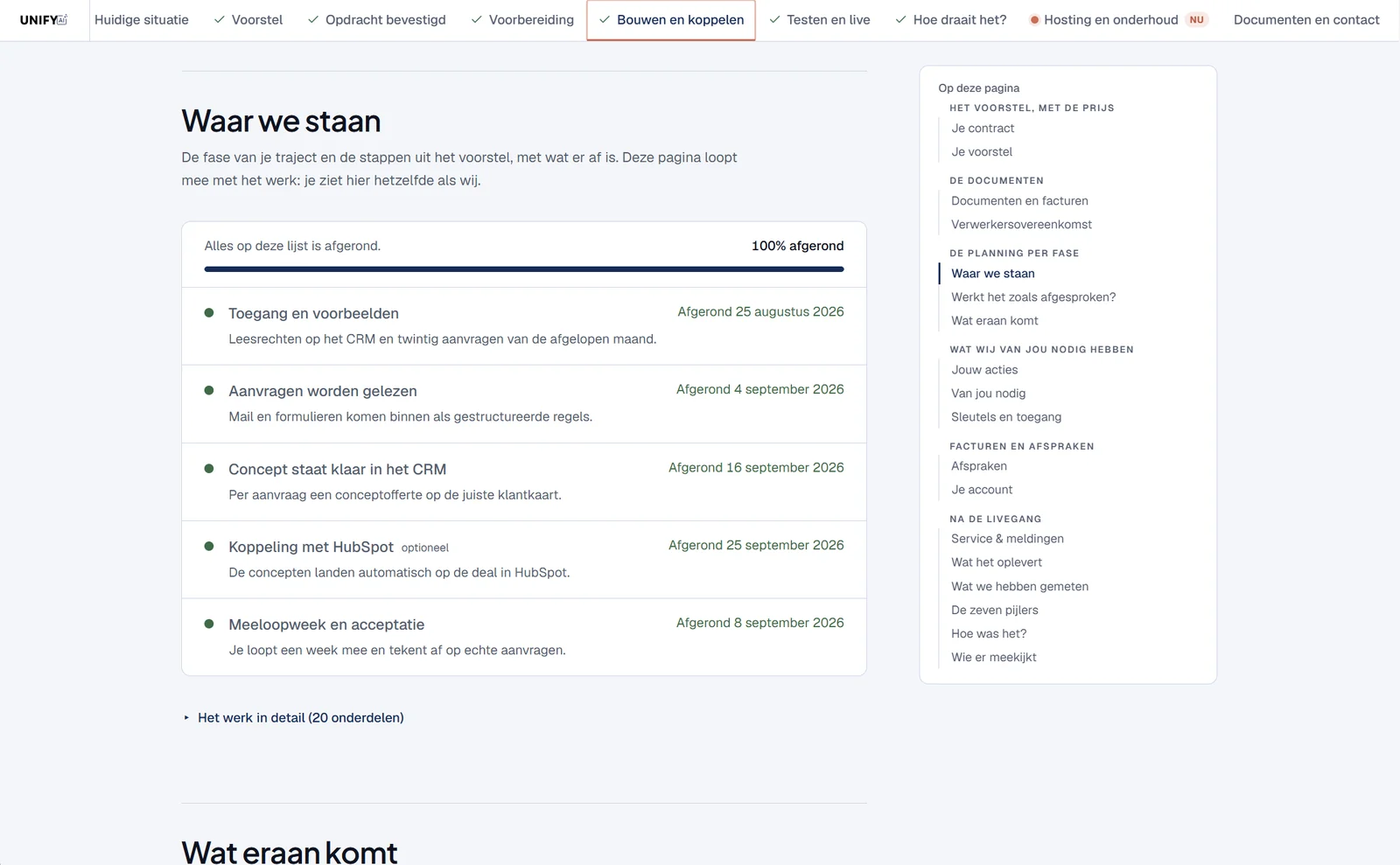1400x865 pixels.
Task: Go to Sleutels en toegang
Action: click(x=1006, y=417)
